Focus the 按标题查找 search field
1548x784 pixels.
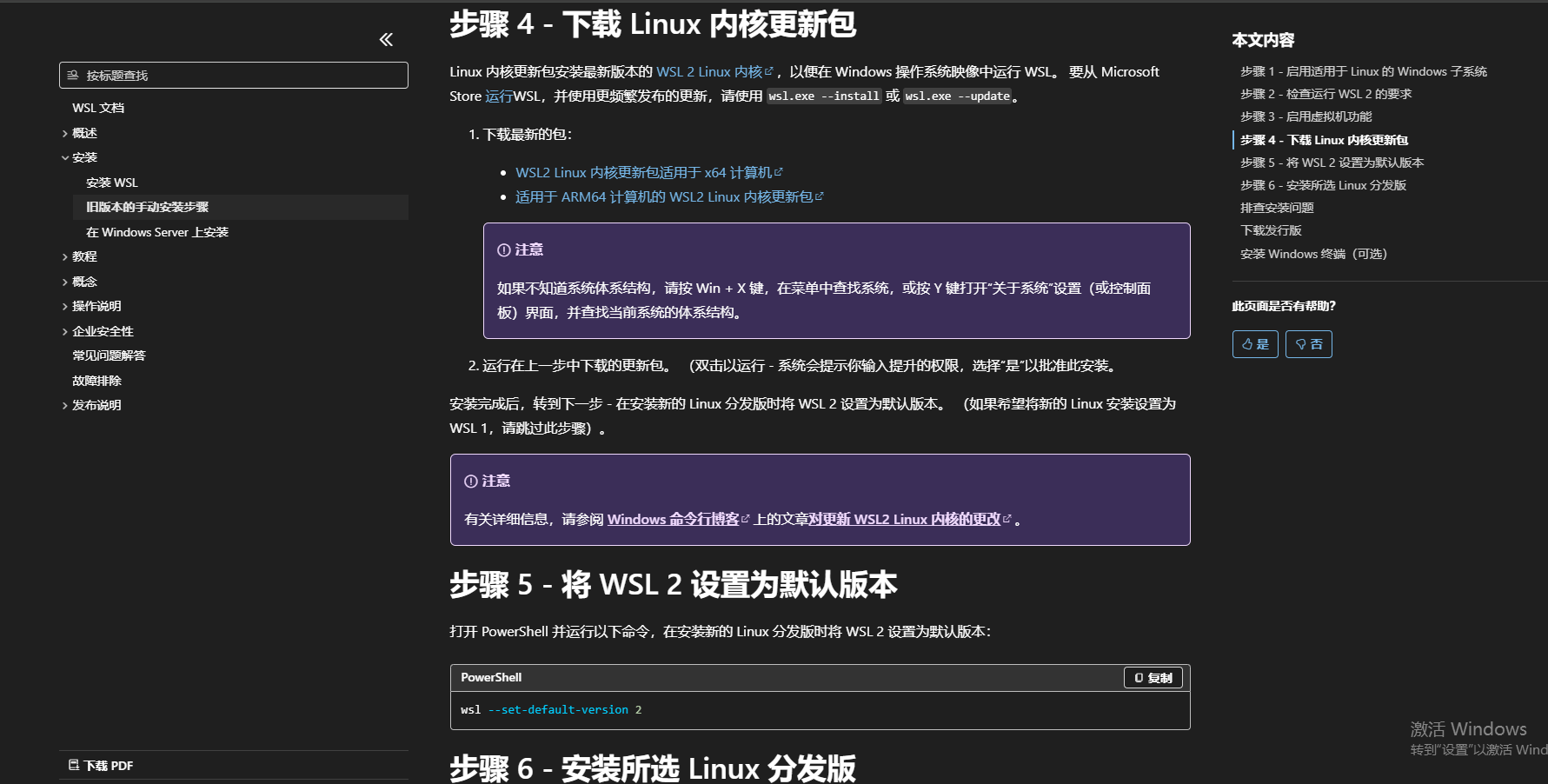coord(233,76)
